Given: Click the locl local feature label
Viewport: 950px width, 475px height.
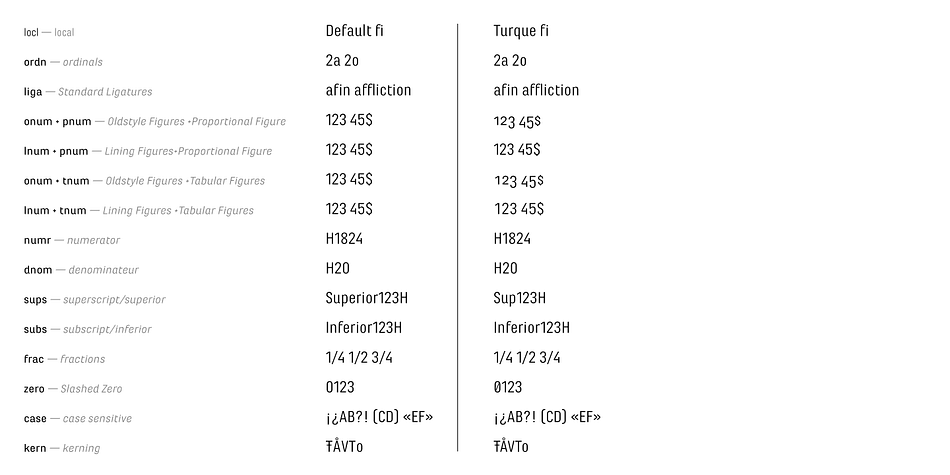Looking at the screenshot, I should pyautogui.click(x=49, y=32).
